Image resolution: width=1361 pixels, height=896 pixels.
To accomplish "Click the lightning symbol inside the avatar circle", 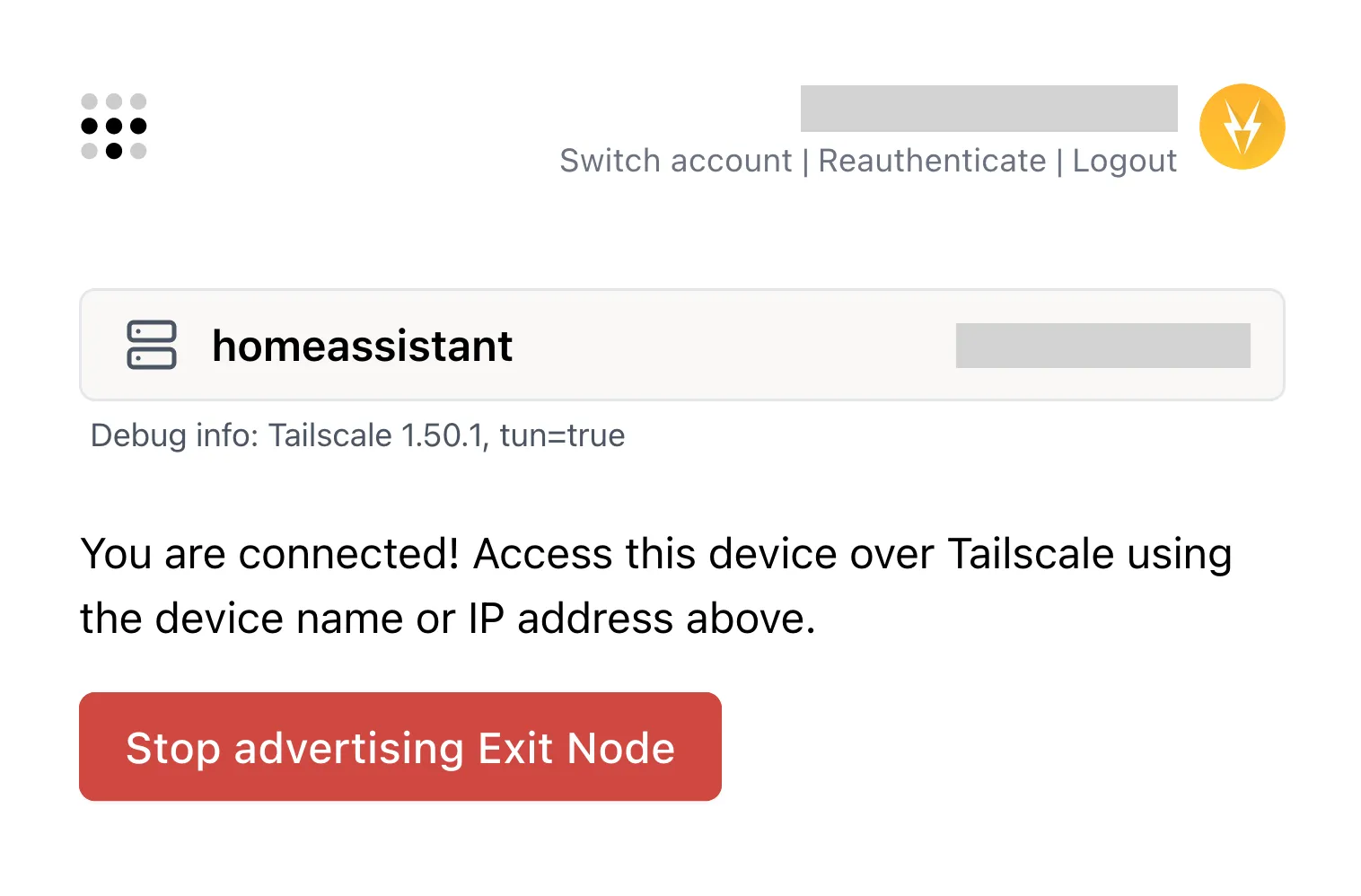I will (x=1243, y=127).
